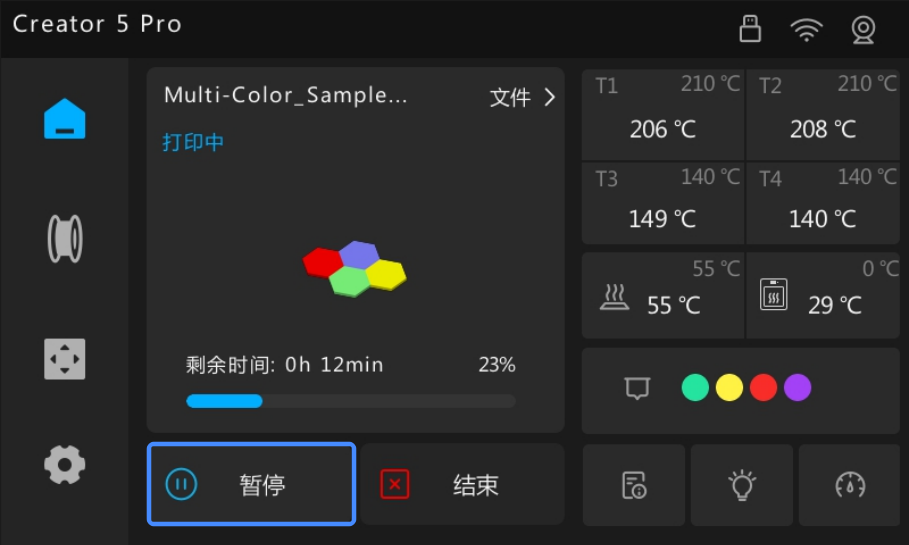Viewport: 909px width, 545px height.
Task: Tap the multi-color hexagon model preview
Action: [x=354, y=269]
